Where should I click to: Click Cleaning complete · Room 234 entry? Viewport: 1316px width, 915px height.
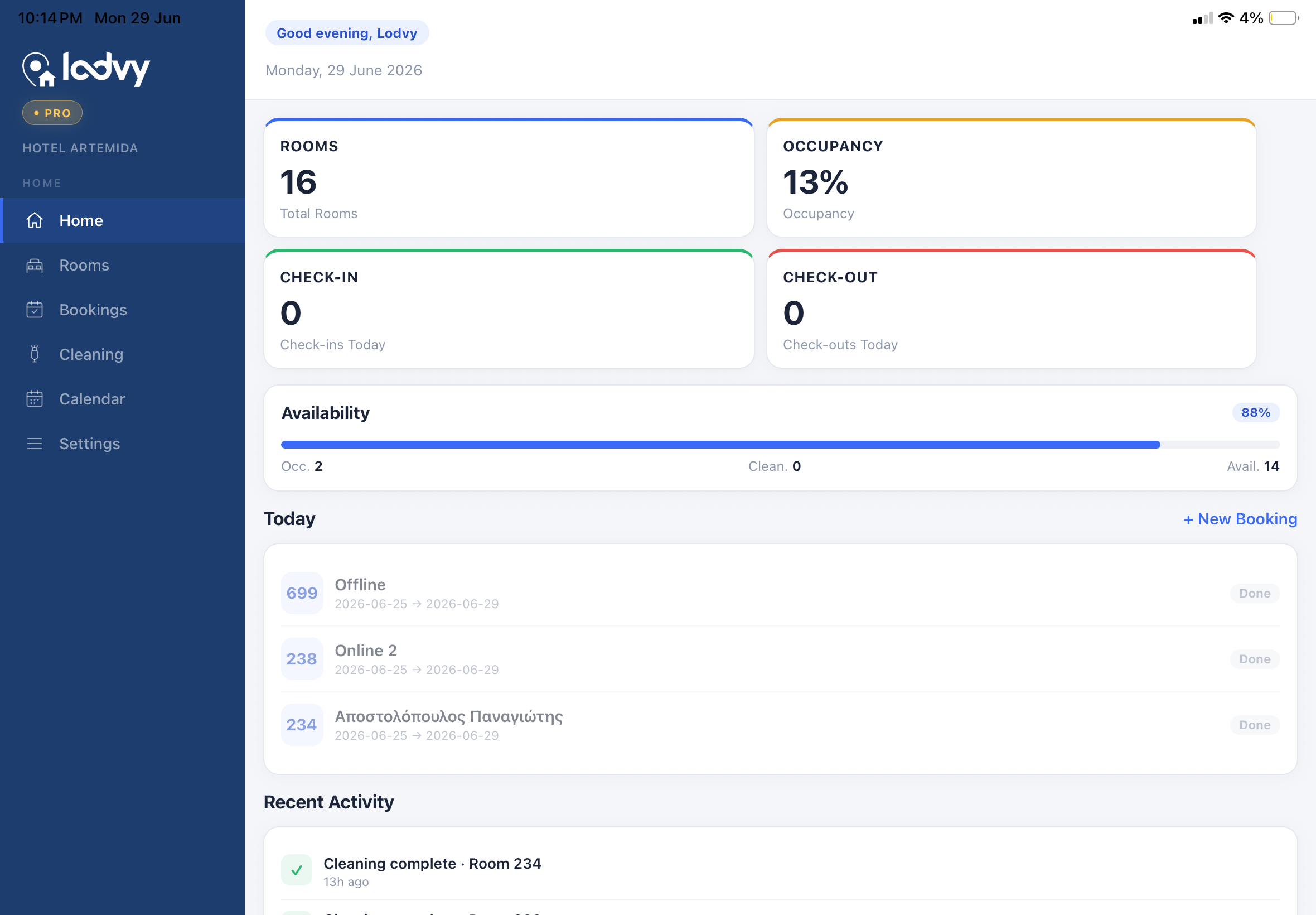tap(433, 864)
